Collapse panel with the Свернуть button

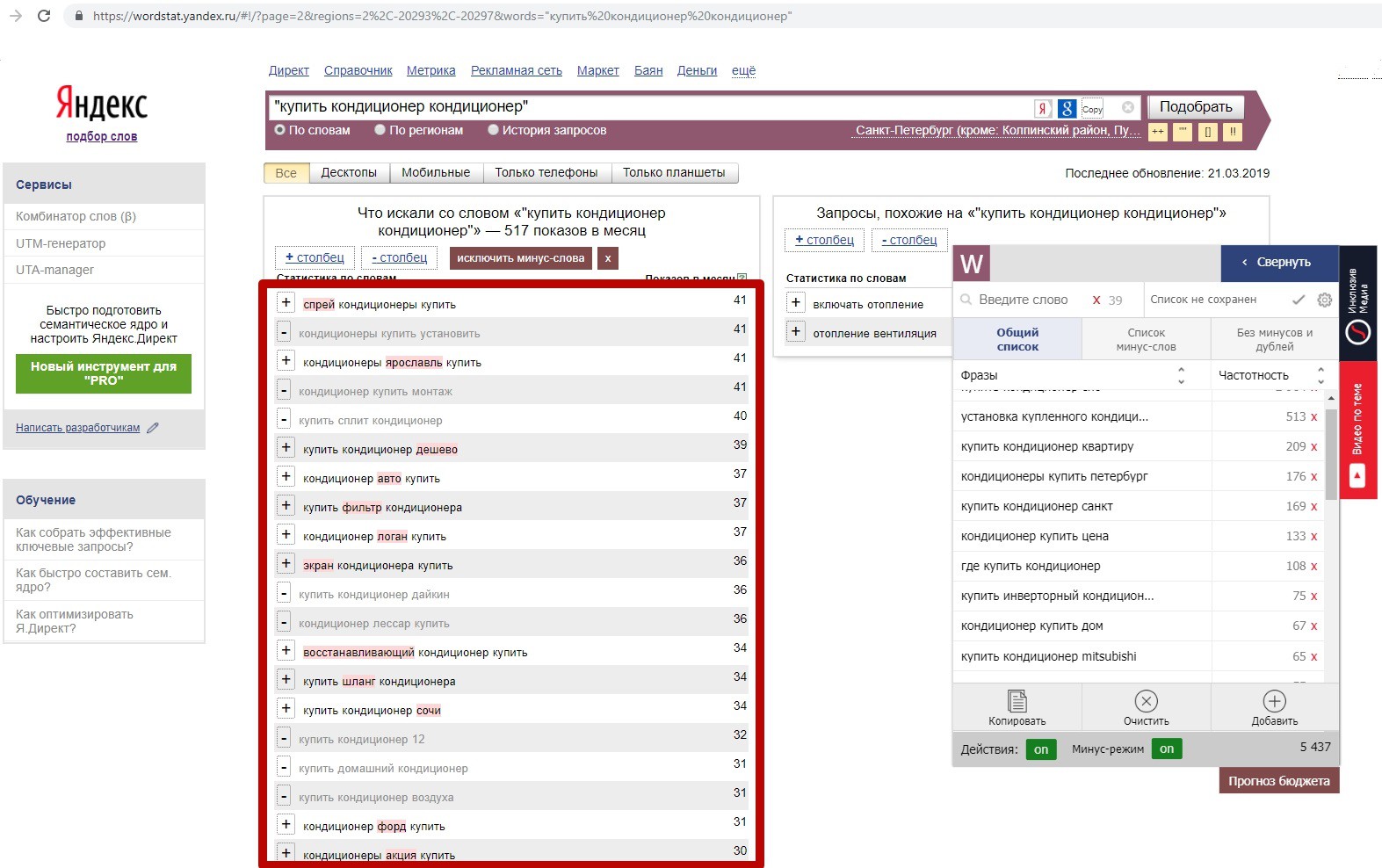1279,263
